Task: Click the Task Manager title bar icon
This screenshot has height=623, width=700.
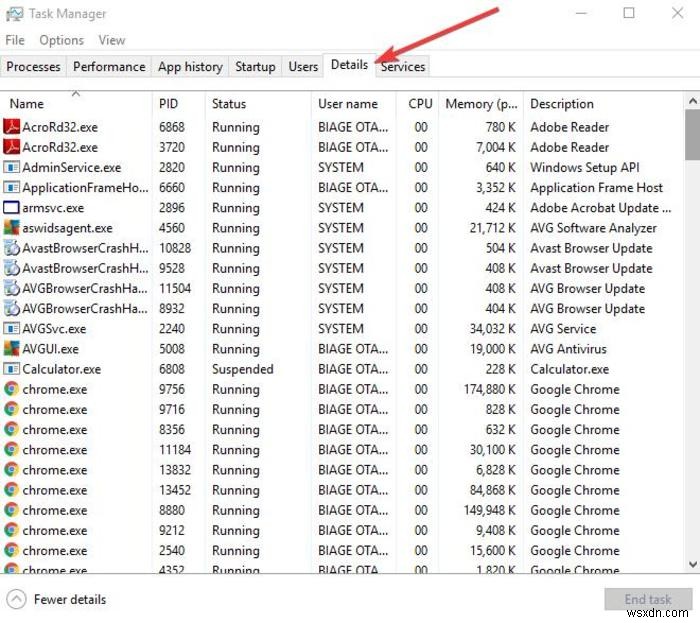Action: [14, 14]
